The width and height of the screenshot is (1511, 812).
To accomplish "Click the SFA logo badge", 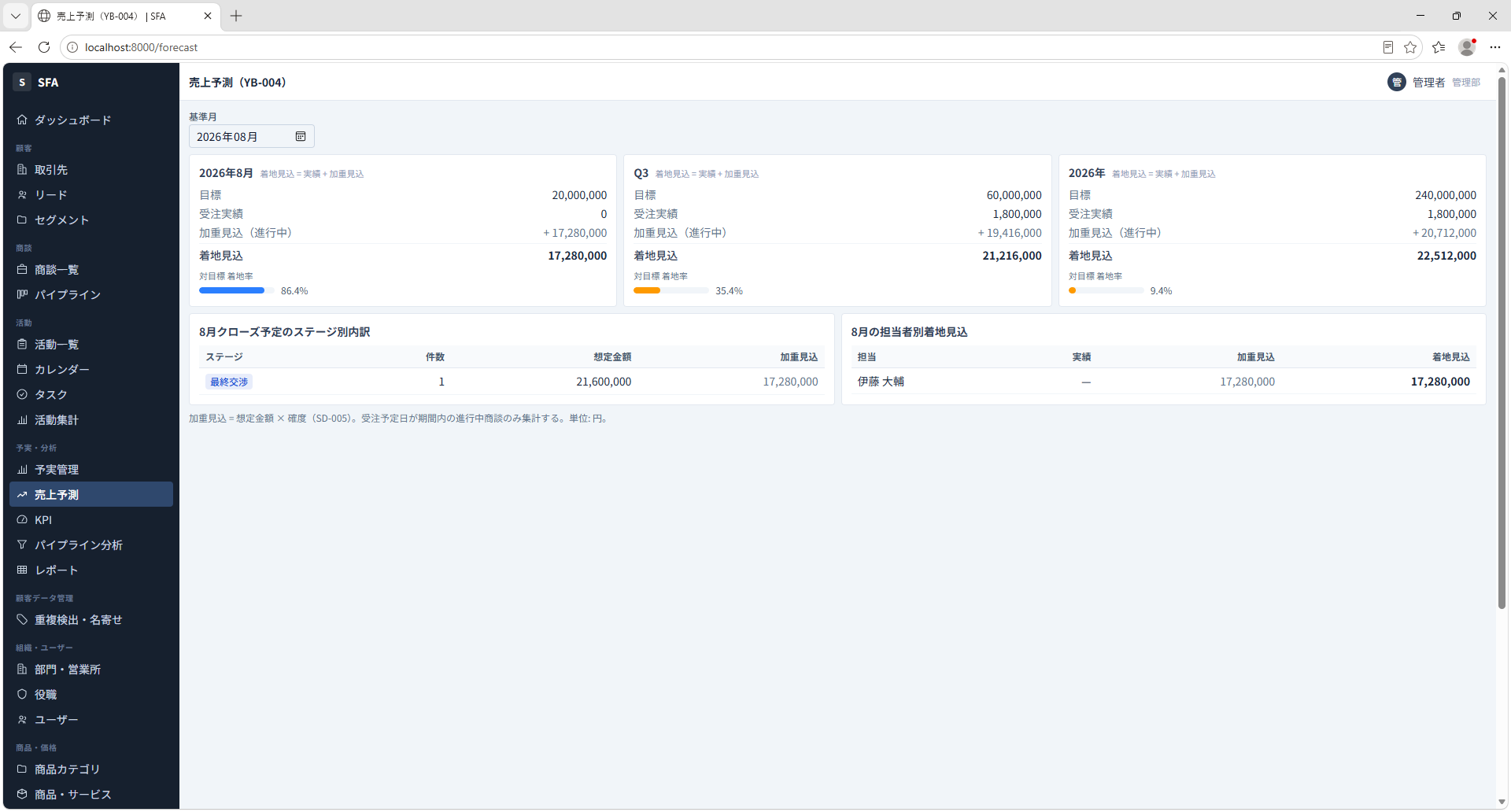I will pos(22,82).
